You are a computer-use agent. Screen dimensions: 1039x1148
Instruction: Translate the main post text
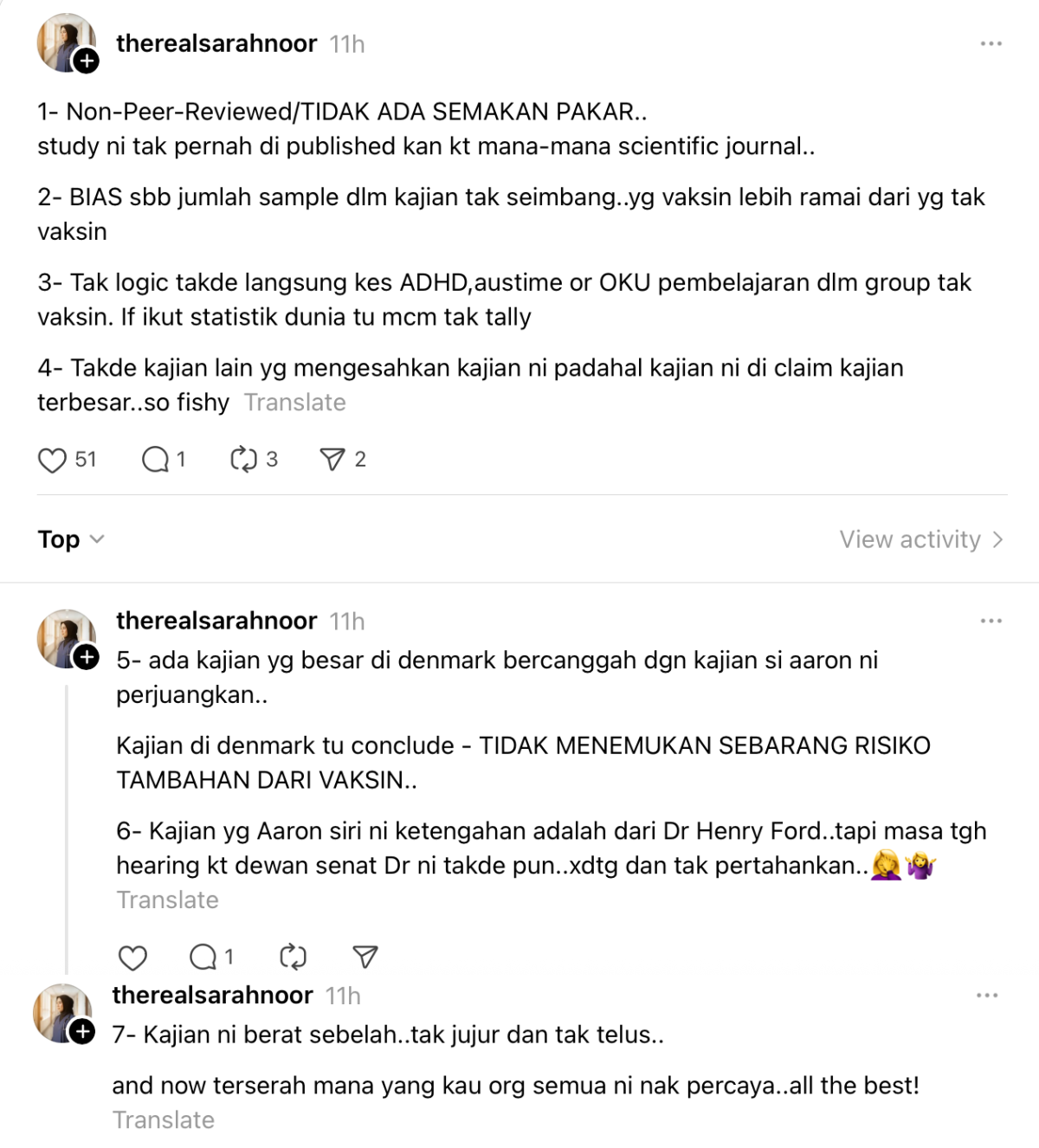coord(294,403)
